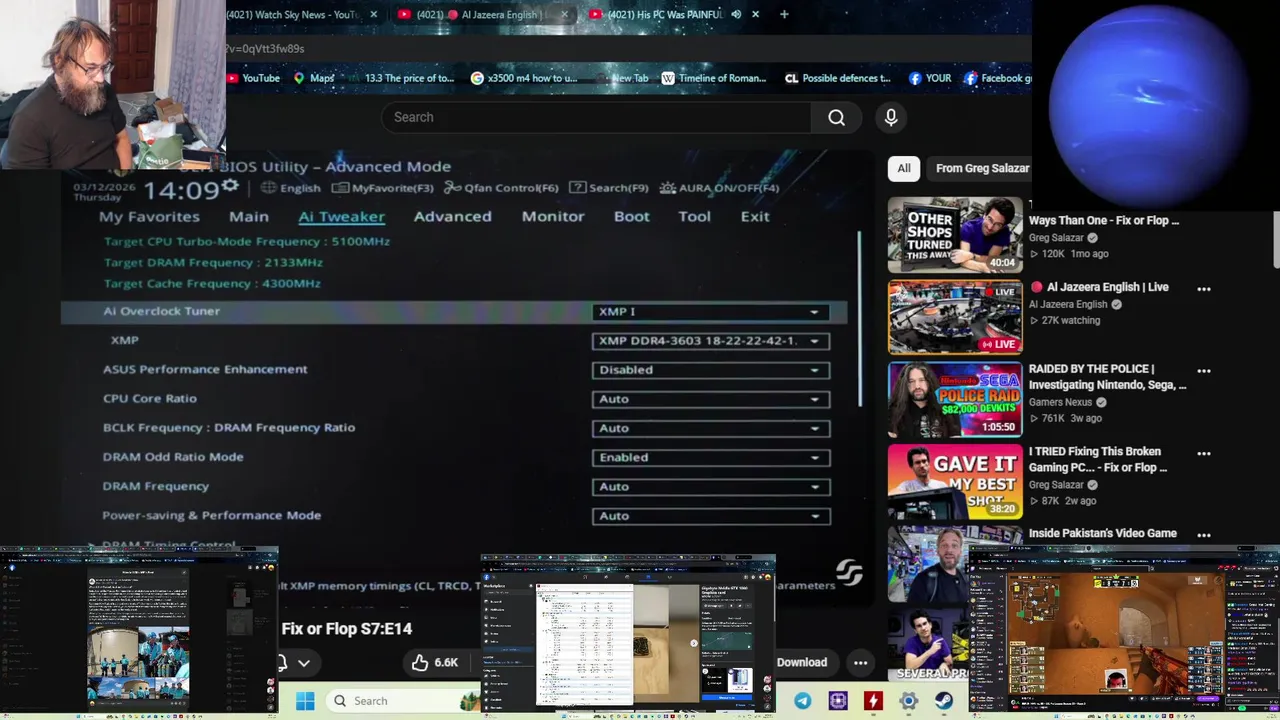Open the Windows Start menu

[x=305, y=701]
